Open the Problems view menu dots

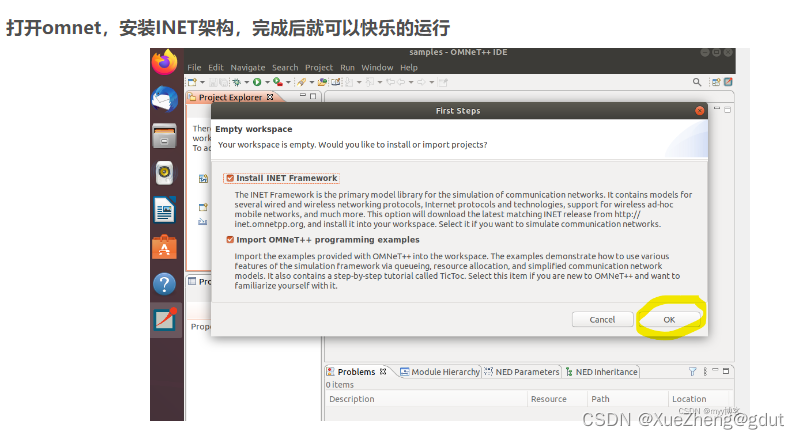pyautogui.click(x=705, y=372)
